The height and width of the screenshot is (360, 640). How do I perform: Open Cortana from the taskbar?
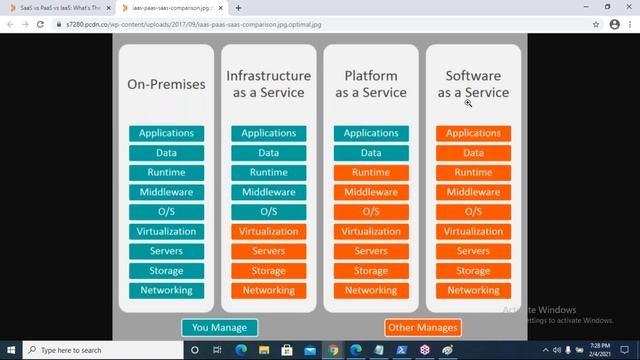click(x=195, y=350)
